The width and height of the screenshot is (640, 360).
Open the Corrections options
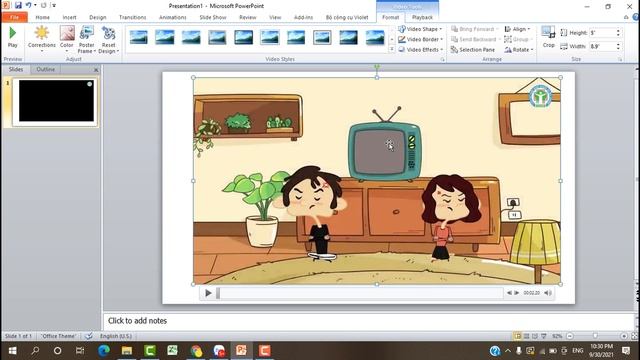tap(42, 38)
